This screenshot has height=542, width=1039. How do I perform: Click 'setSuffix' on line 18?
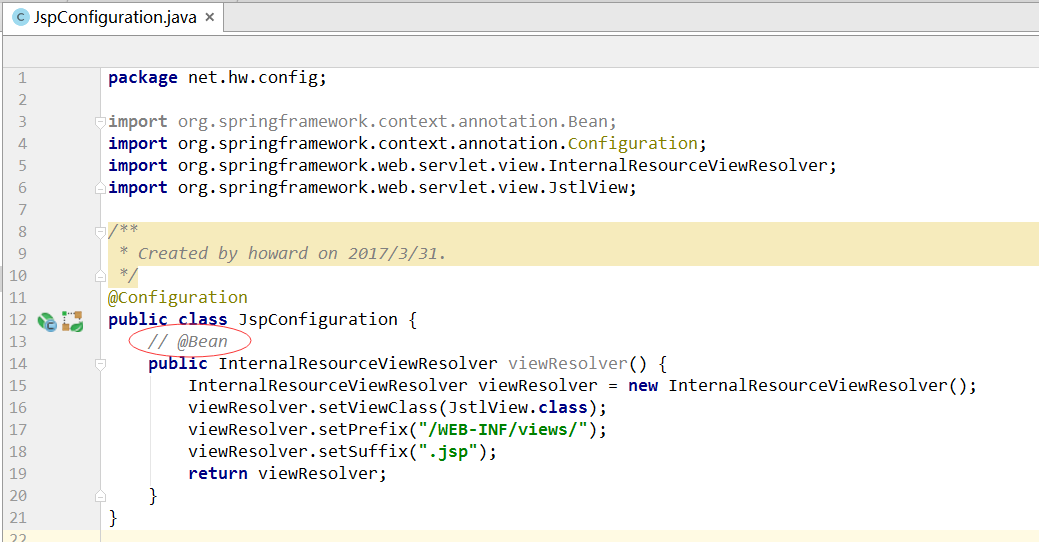coord(362,451)
